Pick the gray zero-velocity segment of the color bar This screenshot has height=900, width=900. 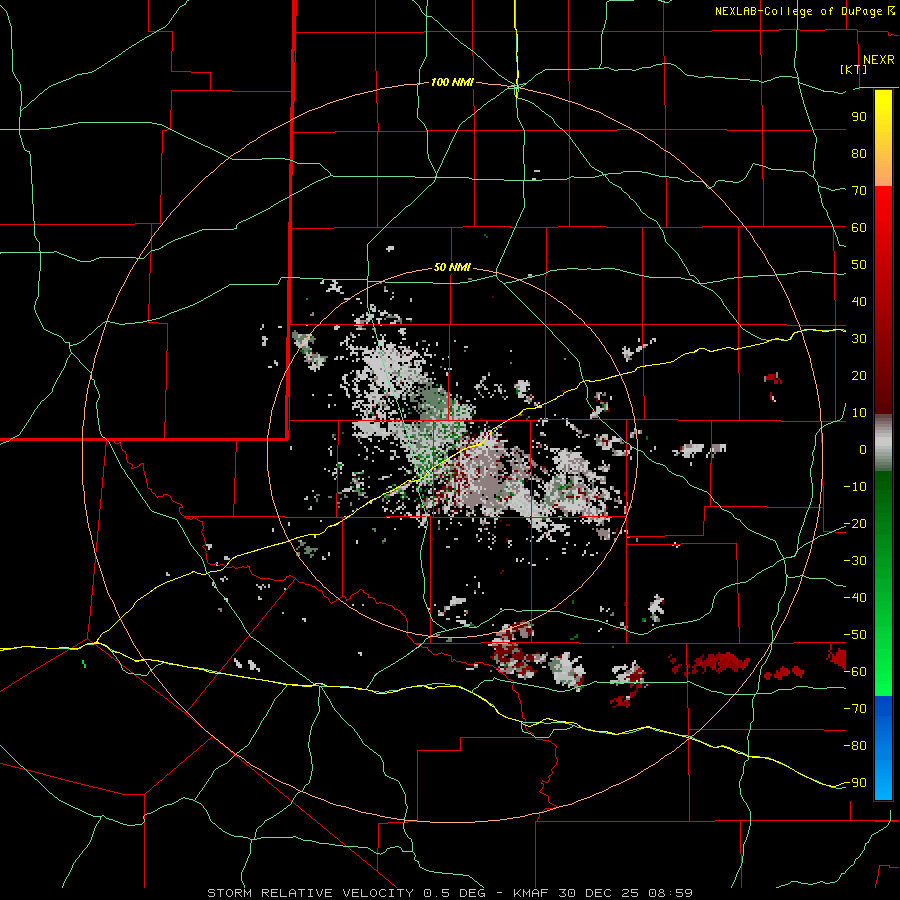pyautogui.click(x=883, y=443)
